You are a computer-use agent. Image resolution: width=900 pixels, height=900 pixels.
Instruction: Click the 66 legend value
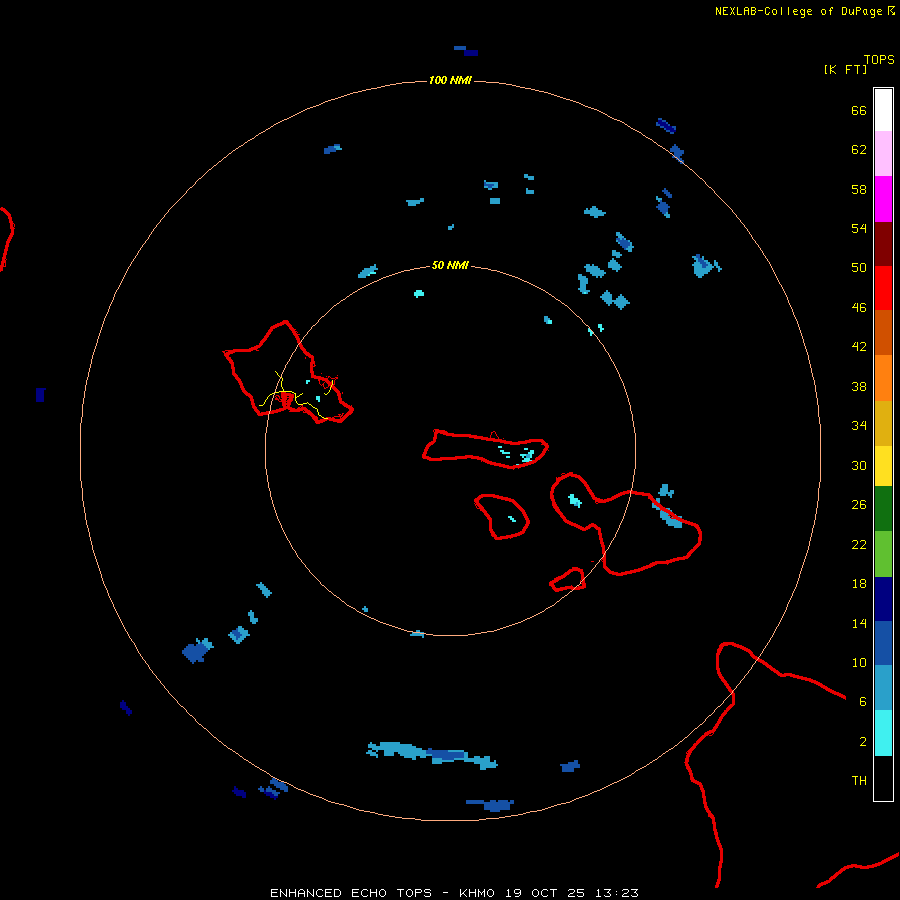(859, 111)
